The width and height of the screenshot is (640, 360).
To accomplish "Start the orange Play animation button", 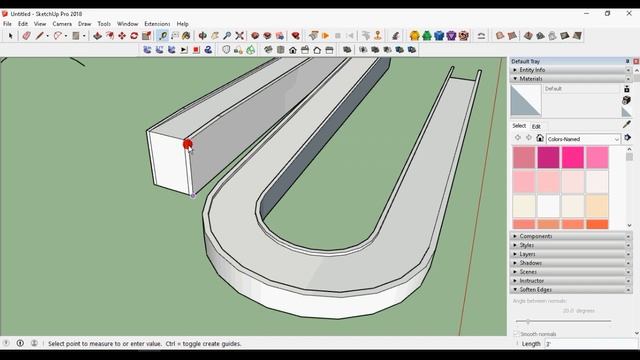I will coord(325,36).
